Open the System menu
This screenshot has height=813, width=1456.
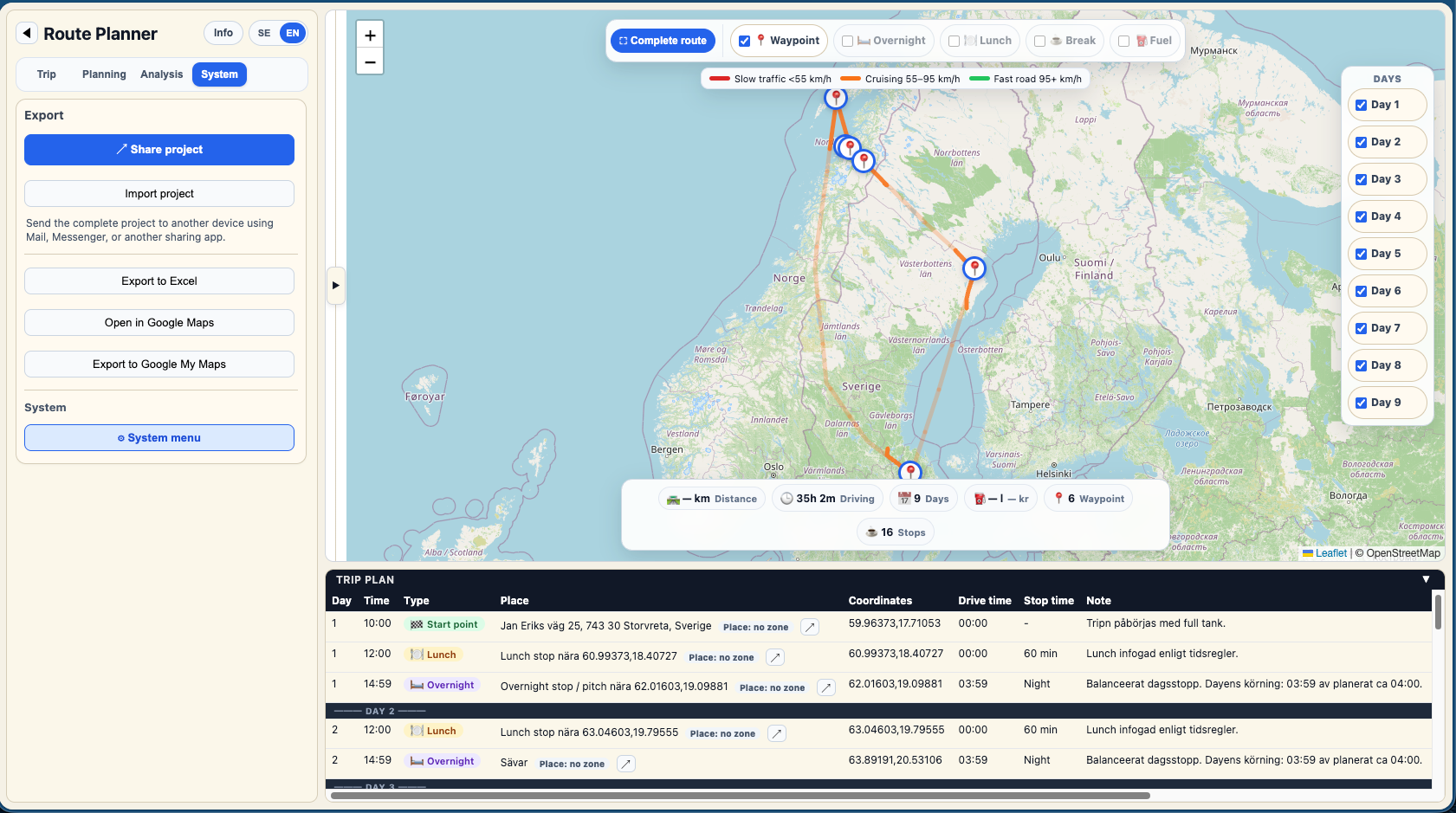click(159, 438)
